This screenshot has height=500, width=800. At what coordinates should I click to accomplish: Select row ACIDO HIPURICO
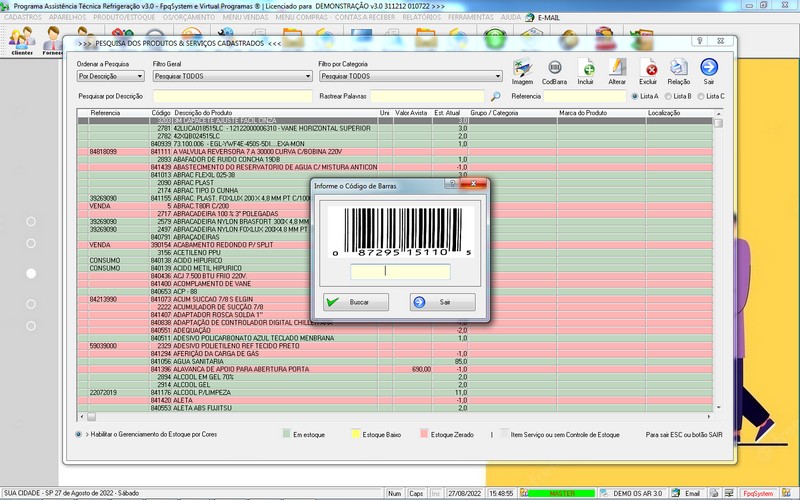pyautogui.click(x=395, y=260)
